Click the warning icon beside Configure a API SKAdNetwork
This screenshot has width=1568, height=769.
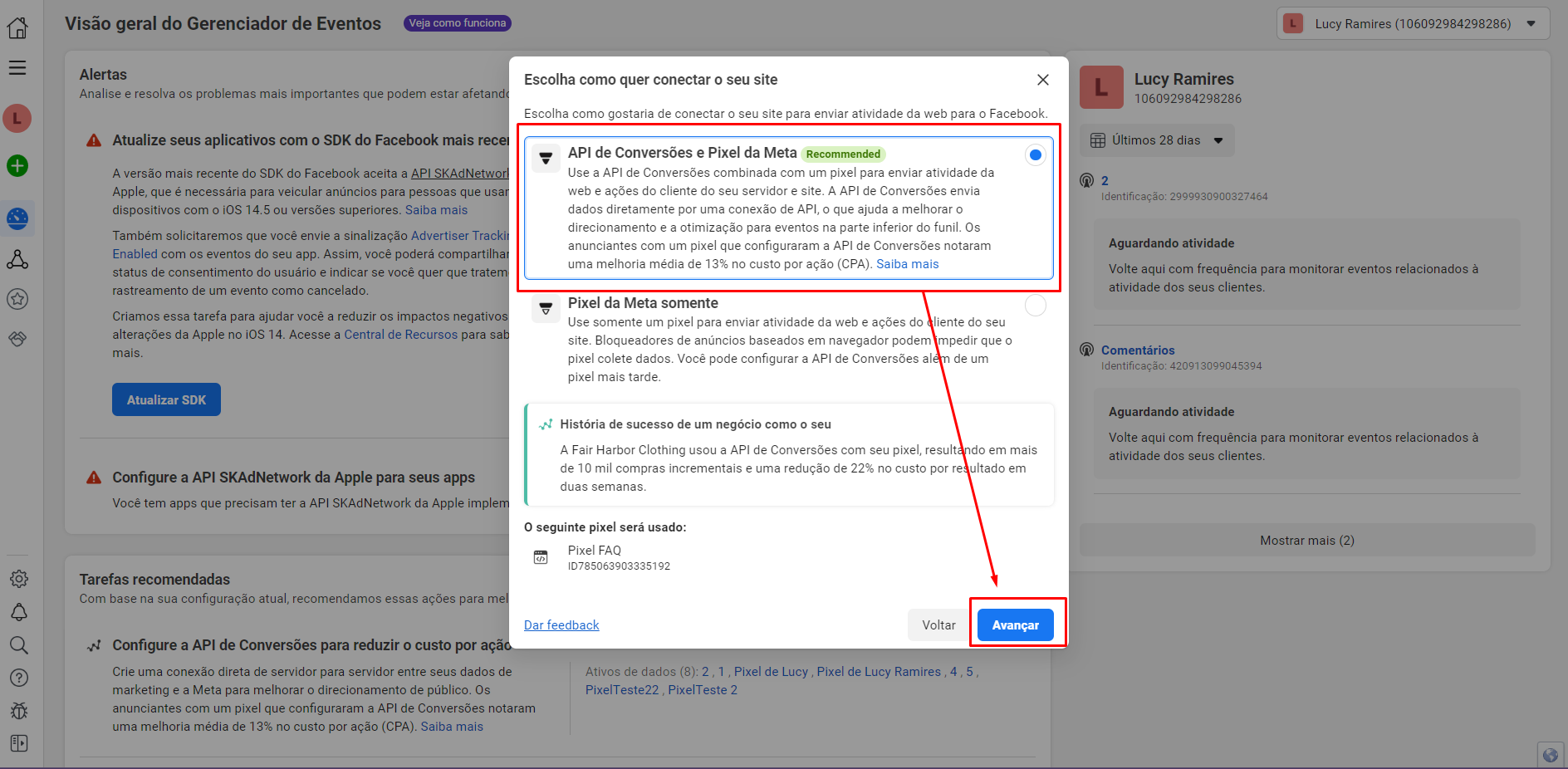(94, 478)
